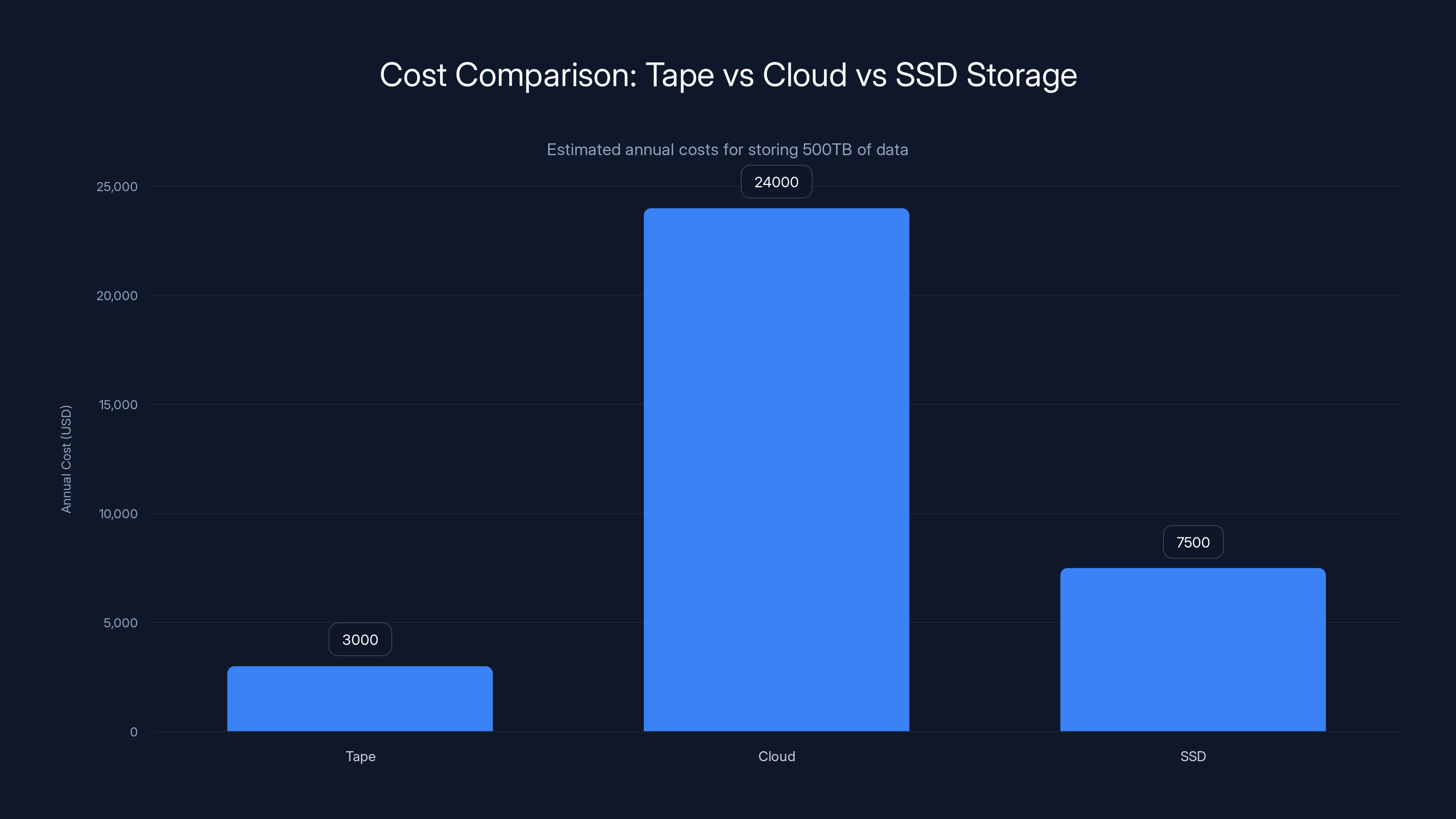Click the 7500 value label above SSD bar
1456x819 pixels.
click(1193, 542)
